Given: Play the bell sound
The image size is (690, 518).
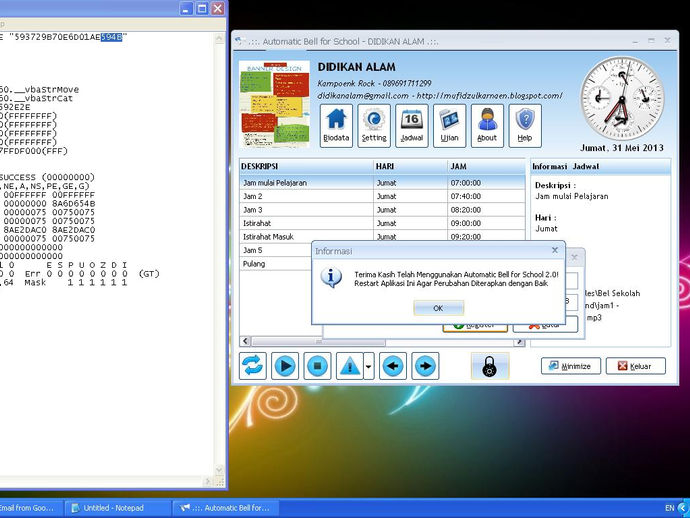Looking at the screenshot, I should (285, 366).
